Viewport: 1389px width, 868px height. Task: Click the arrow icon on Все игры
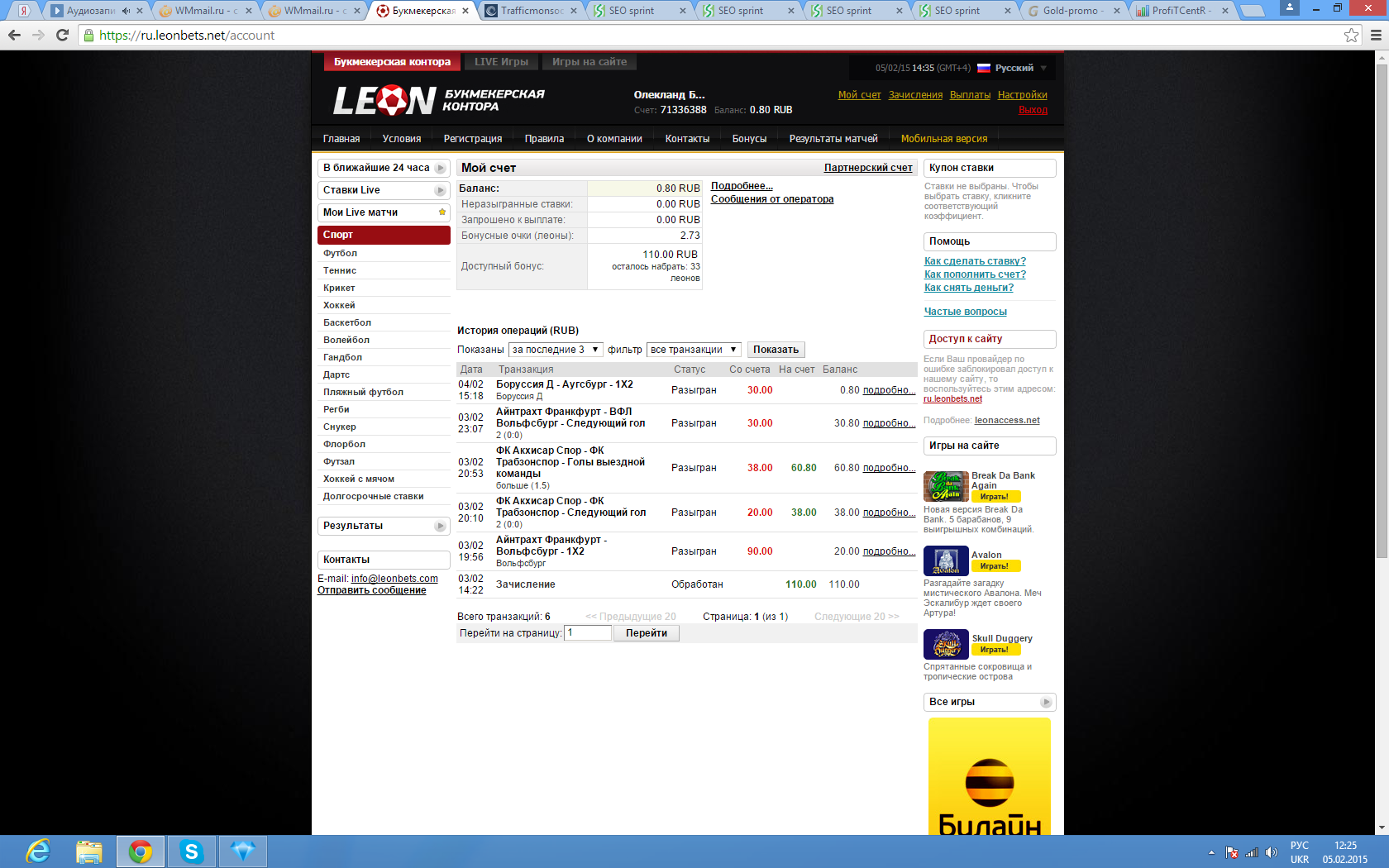(x=1046, y=702)
